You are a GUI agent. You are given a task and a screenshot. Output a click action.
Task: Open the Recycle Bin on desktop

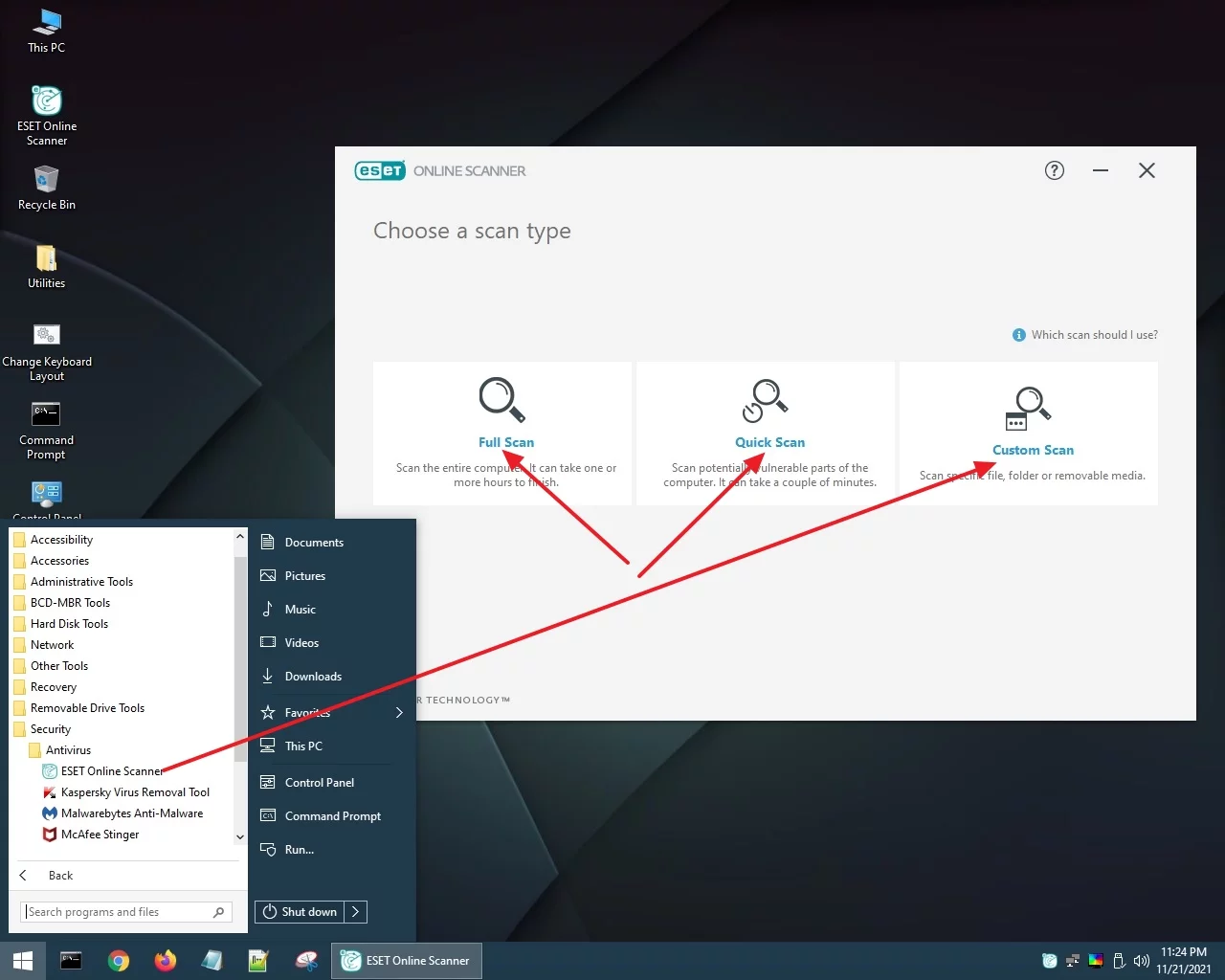tap(46, 188)
